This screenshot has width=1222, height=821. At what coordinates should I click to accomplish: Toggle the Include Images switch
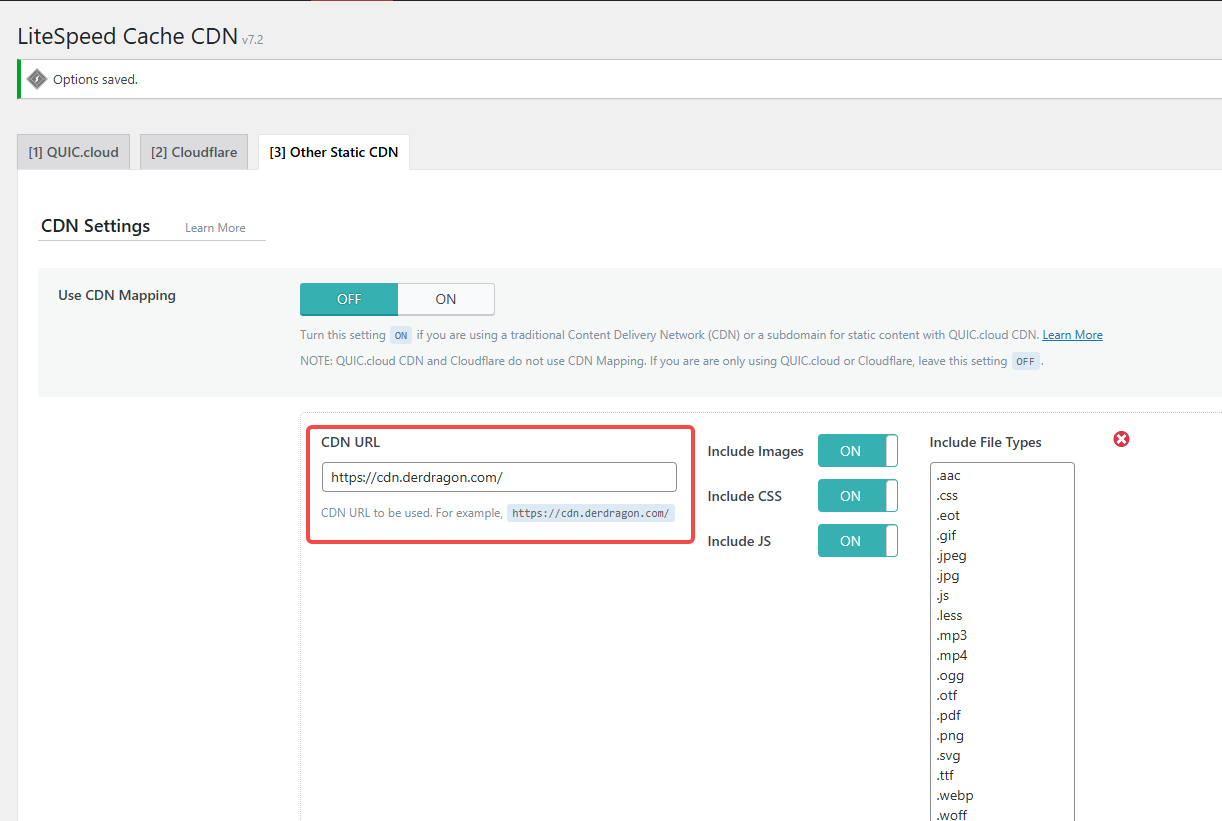857,451
